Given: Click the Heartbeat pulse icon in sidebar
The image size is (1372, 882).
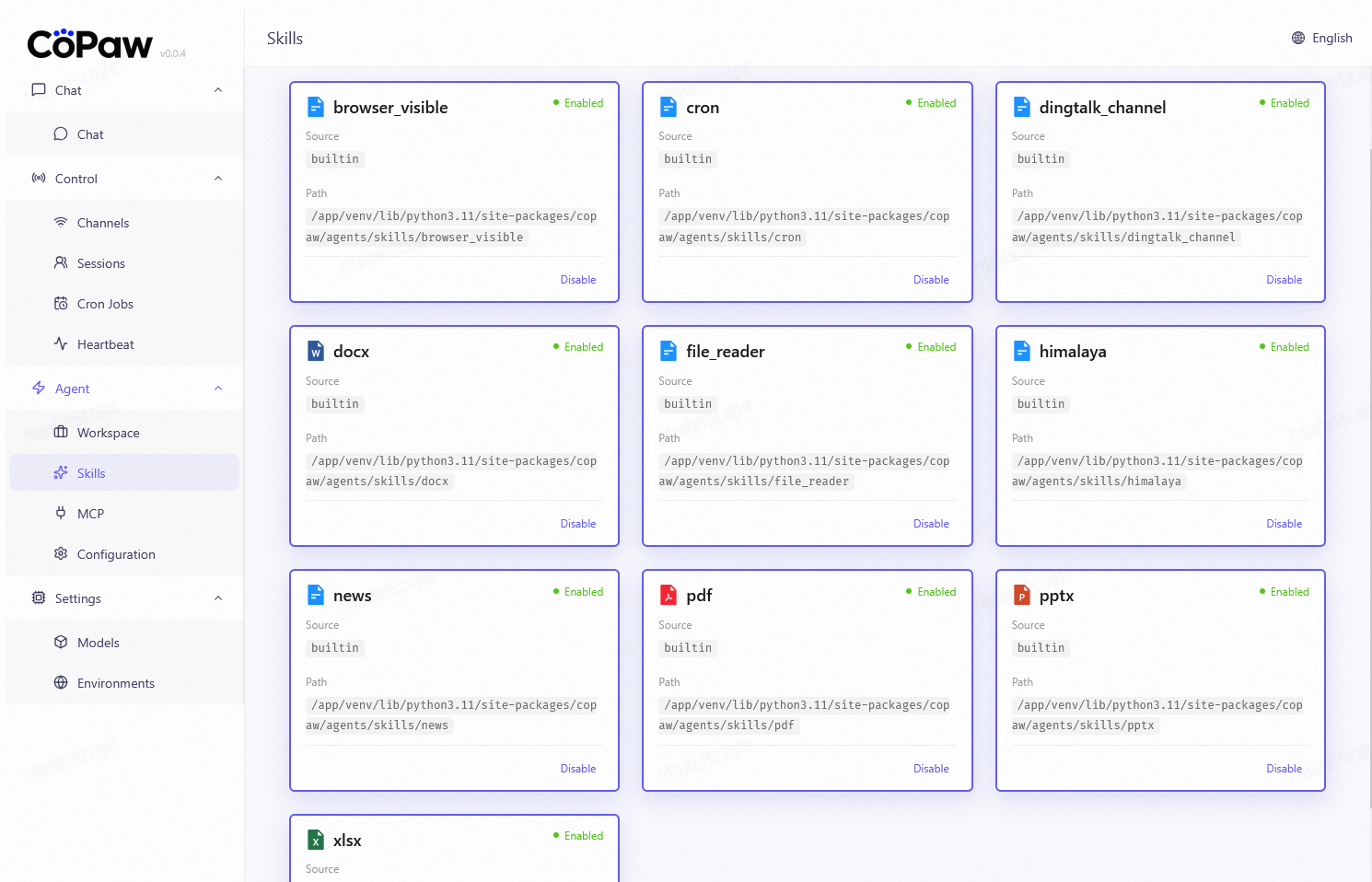Looking at the screenshot, I should 61,344.
